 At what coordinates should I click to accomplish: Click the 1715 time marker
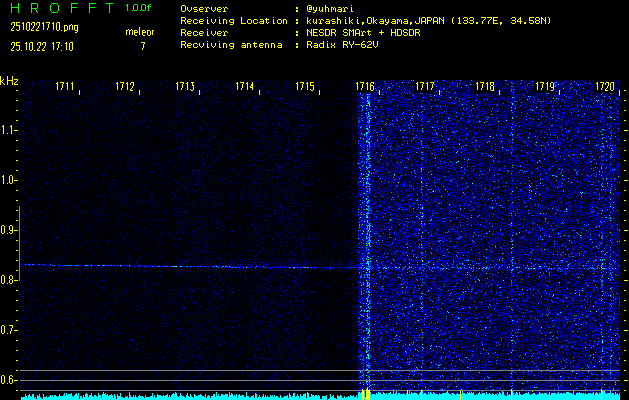coord(305,86)
